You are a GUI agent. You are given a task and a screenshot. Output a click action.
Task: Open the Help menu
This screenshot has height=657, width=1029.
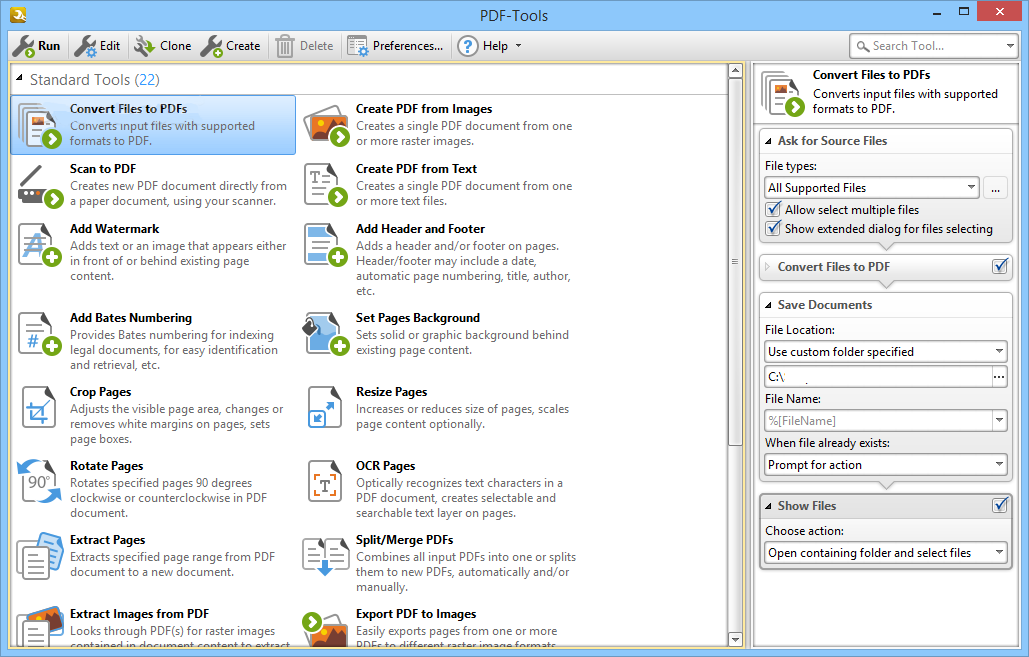point(489,45)
